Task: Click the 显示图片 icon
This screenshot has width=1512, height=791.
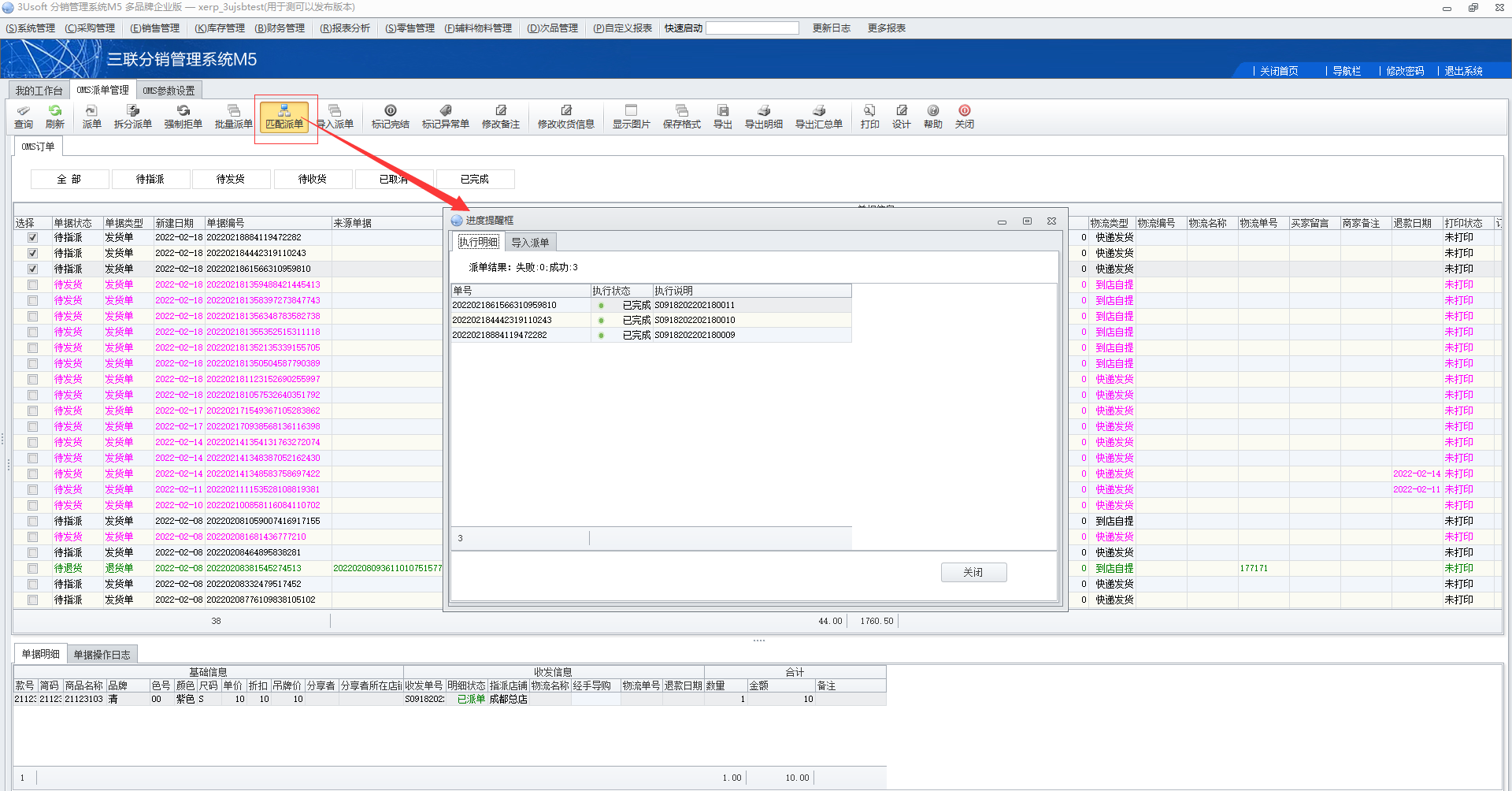Action: [x=632, y=117]
